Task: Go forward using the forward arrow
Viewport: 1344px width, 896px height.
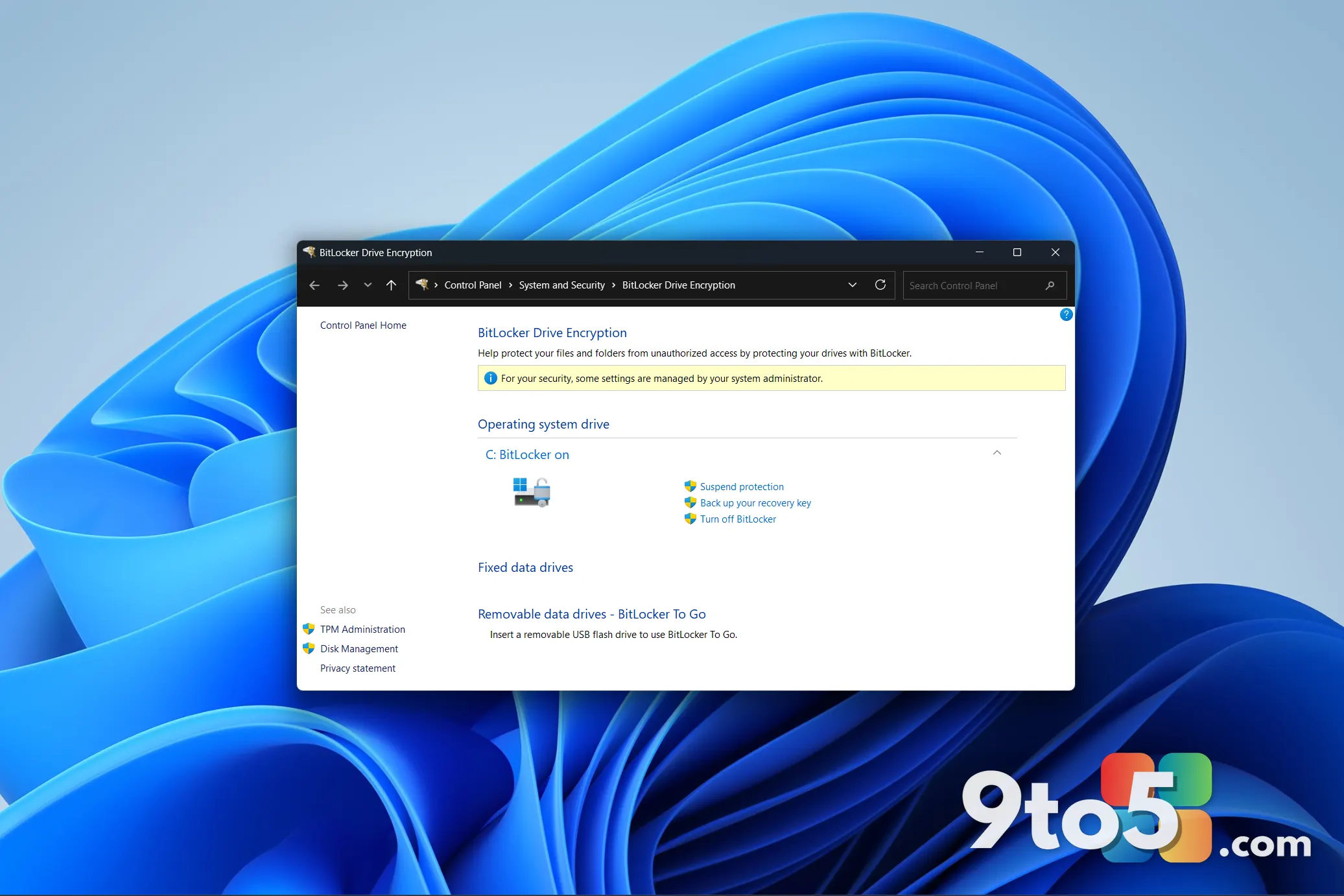Action: click(x=342, y=285)
